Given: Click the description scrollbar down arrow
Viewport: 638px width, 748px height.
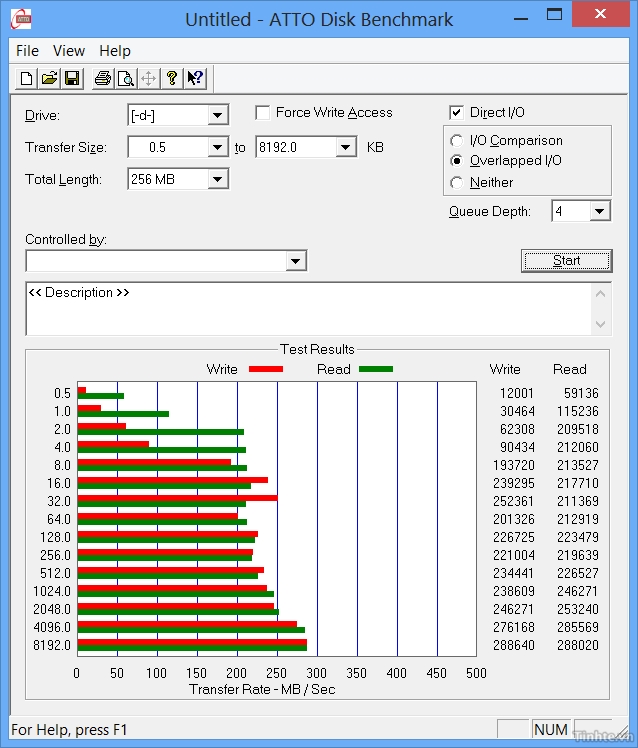Looking at the screenshot, I should click(600, 324).
